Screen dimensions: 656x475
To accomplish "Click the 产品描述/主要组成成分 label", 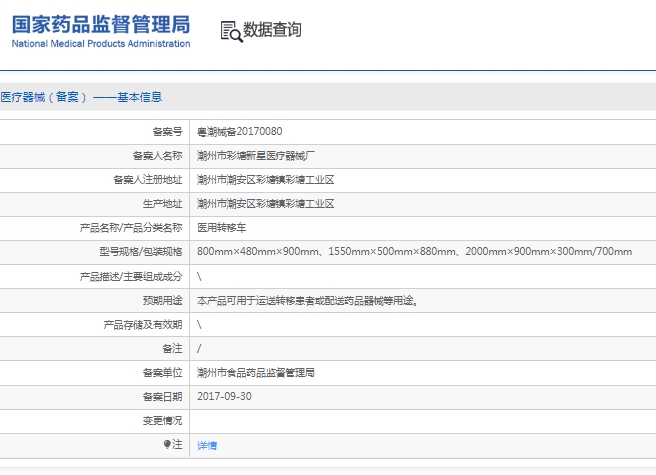I will click(131, 276).
